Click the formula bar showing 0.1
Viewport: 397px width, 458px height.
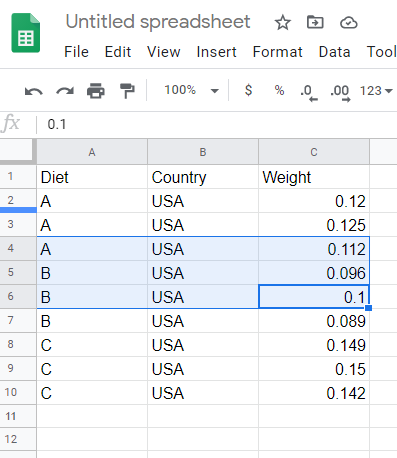click(x=217, y=124)
